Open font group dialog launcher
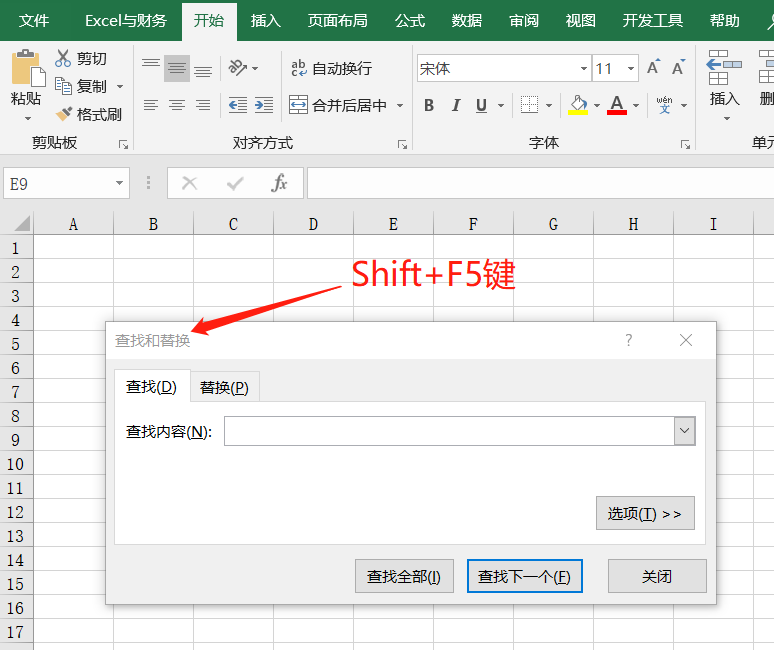774x650 pixels. coord(686,145)
